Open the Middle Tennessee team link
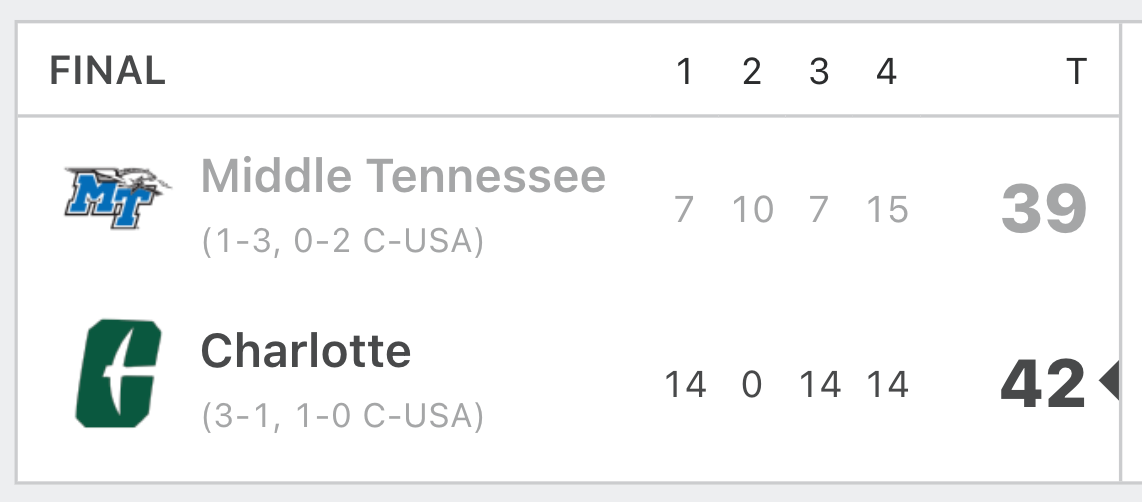 (x=403, y=176)
